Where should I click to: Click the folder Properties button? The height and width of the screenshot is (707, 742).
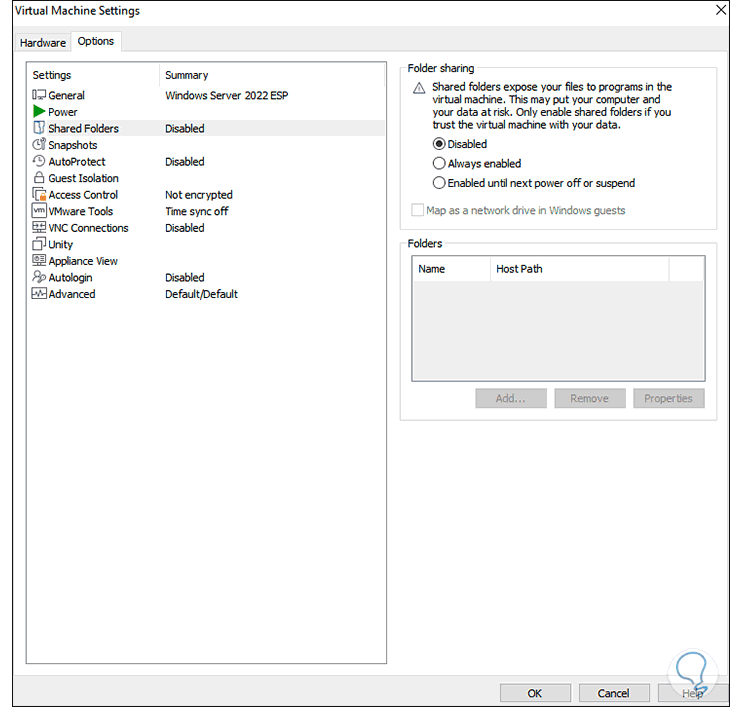[x=668, y=398]
